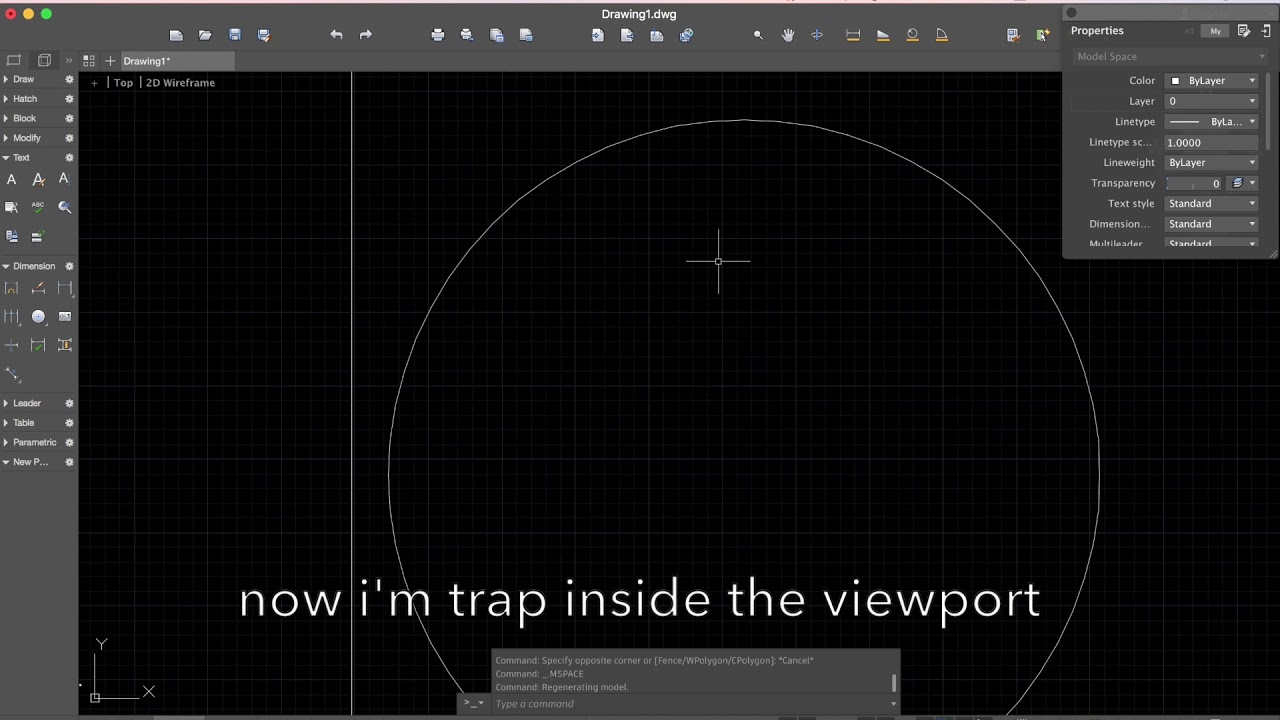Open Draw panel settings gear
Image resolution: width=1280 pixels, height=720 pixels.
[x=69, y=79]
